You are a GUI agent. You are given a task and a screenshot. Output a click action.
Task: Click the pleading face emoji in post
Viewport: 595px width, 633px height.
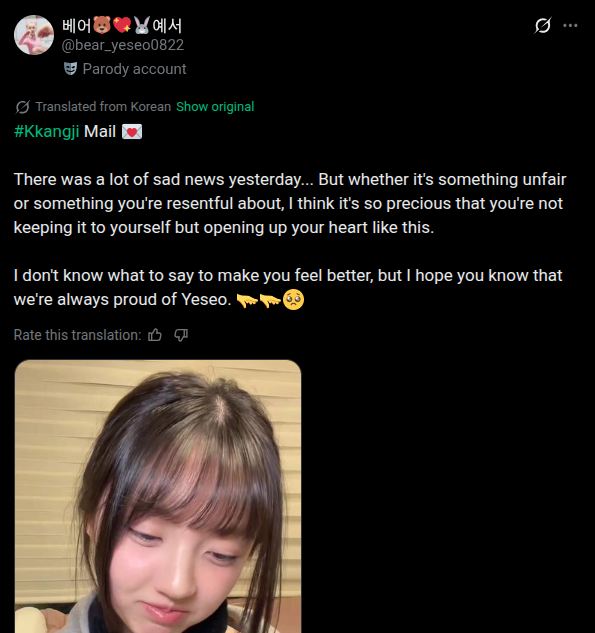pos(293,300)
